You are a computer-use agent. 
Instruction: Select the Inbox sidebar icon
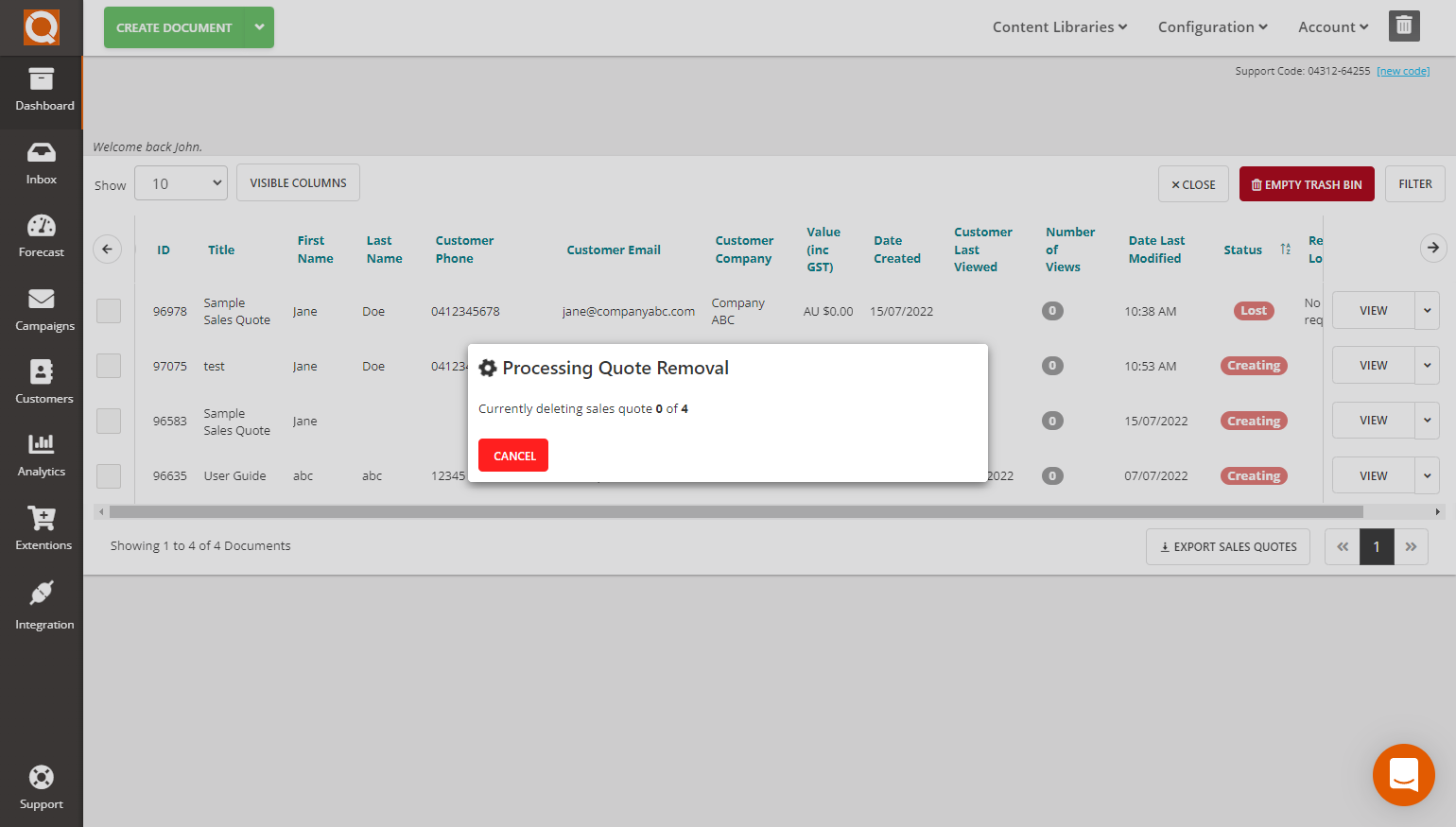click(41, 164)
